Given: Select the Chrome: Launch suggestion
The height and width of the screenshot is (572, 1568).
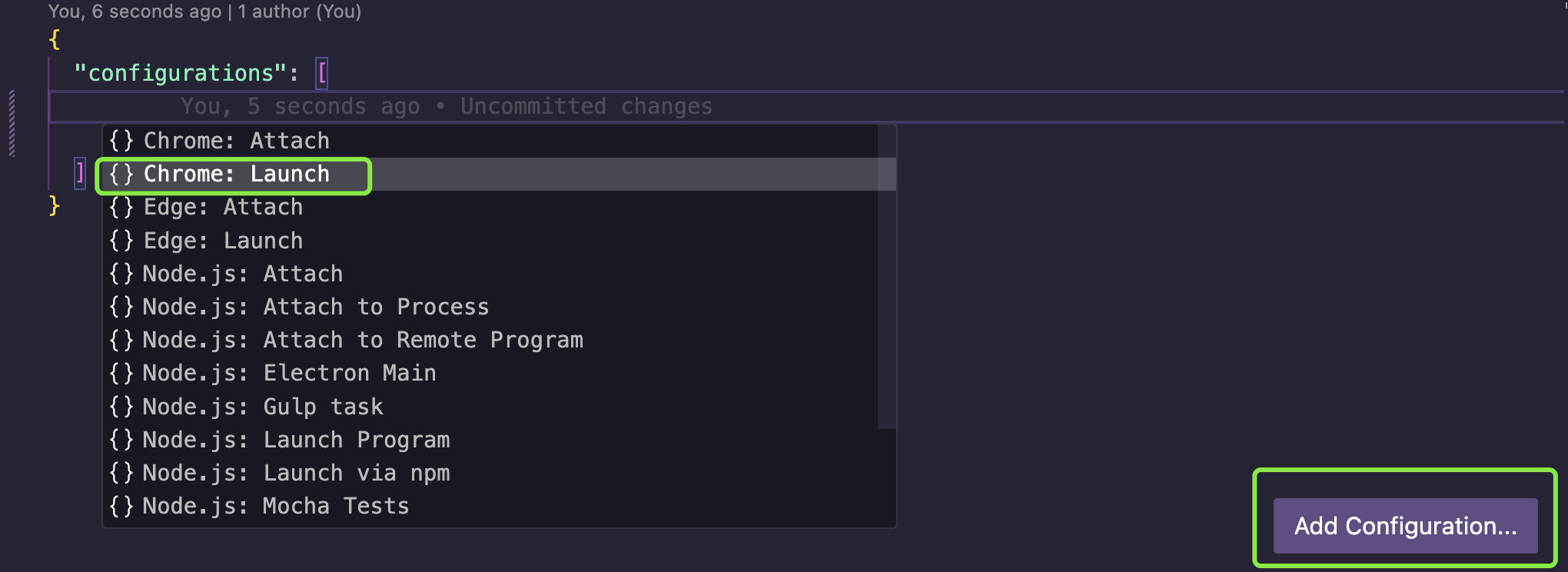Looking at the screenshot, I should [x=236, y=175].
